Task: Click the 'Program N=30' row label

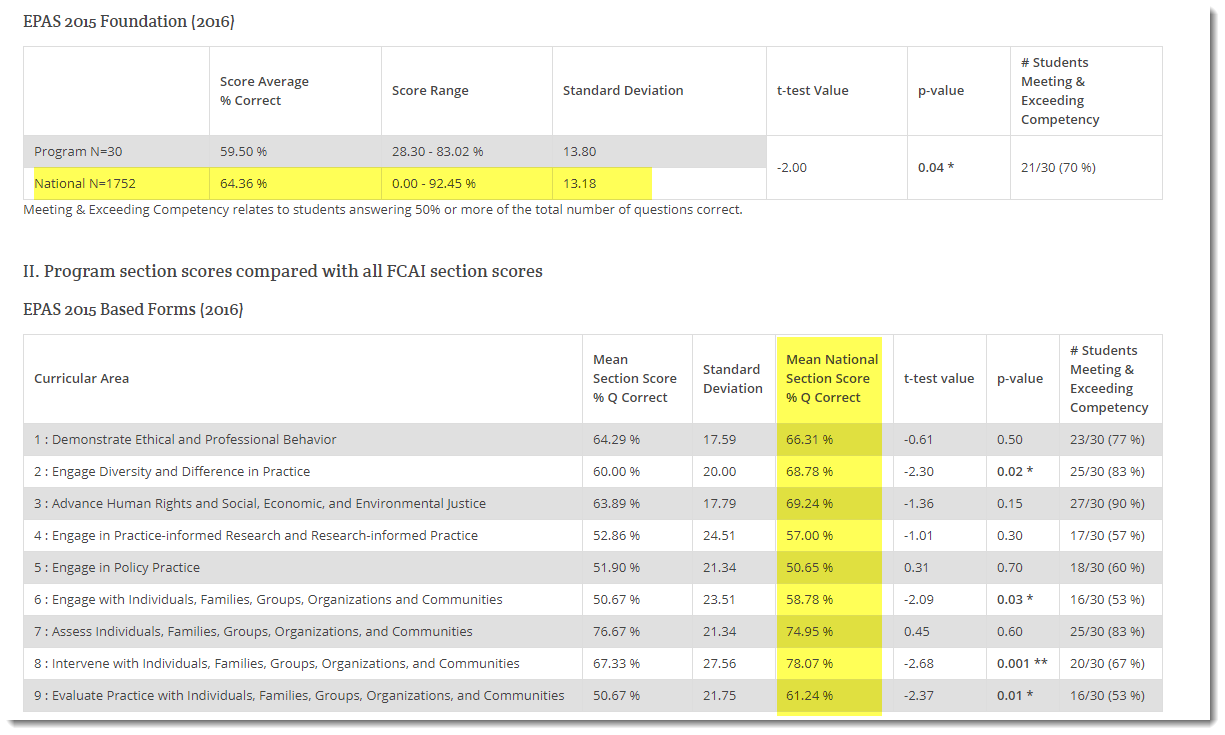Action: (x=78, y=151)
